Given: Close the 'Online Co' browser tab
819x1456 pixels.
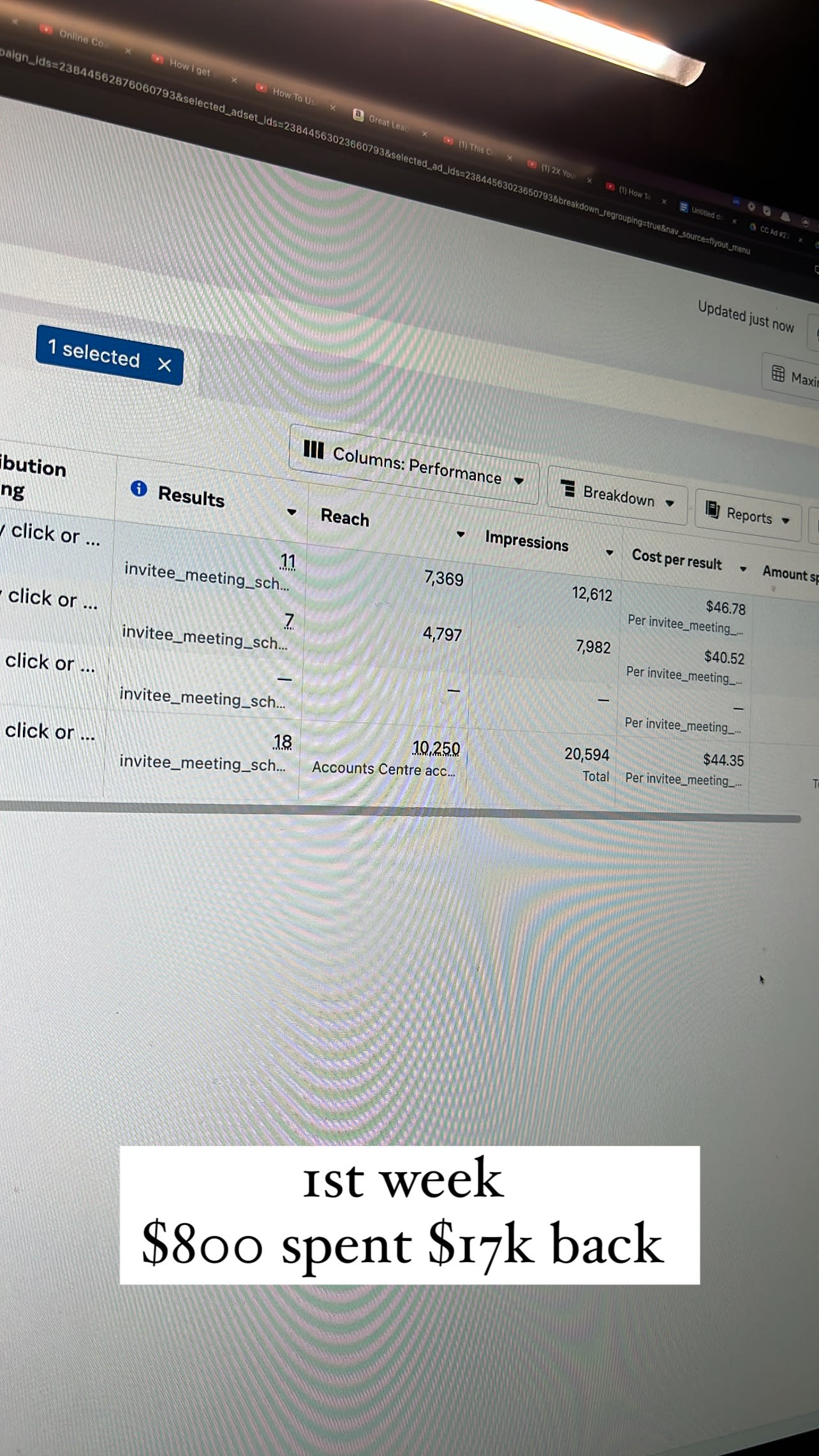Looking at the screenshot, I should coord(128,51).
